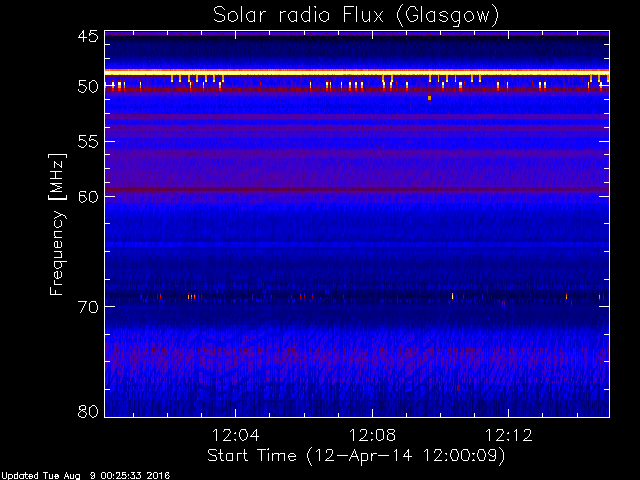
Task: Click the 'Start Time (12-Apr-14 12:00:09)' label
Action: 356,456
